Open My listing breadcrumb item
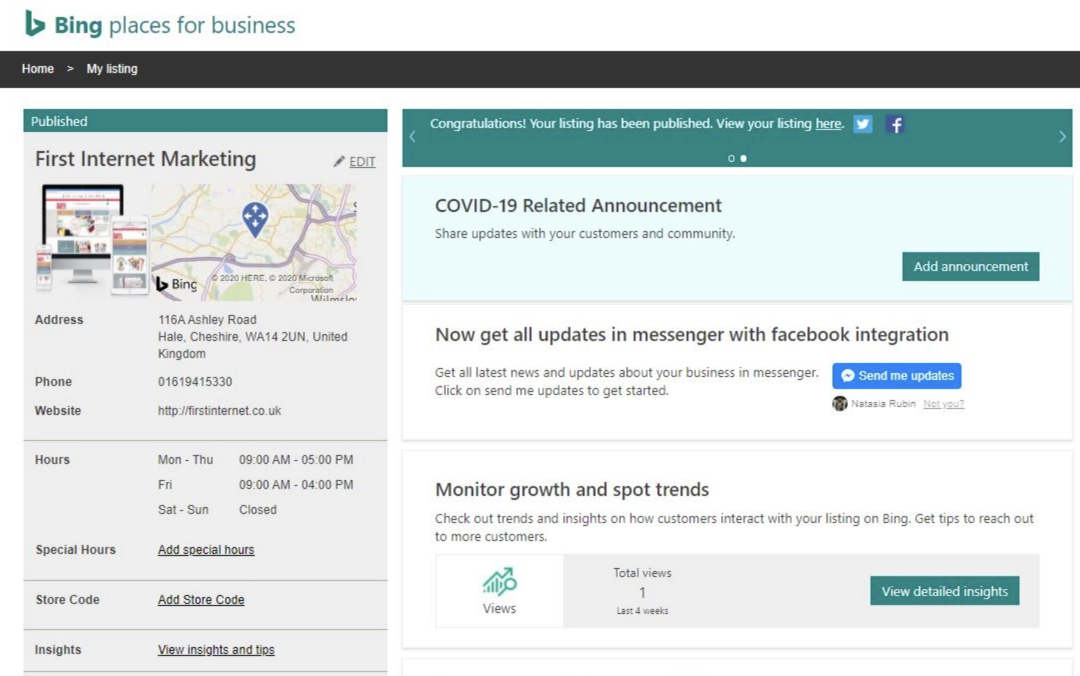Image resolution: width=1080 pixels, height=676 pixels. point(112,69)
